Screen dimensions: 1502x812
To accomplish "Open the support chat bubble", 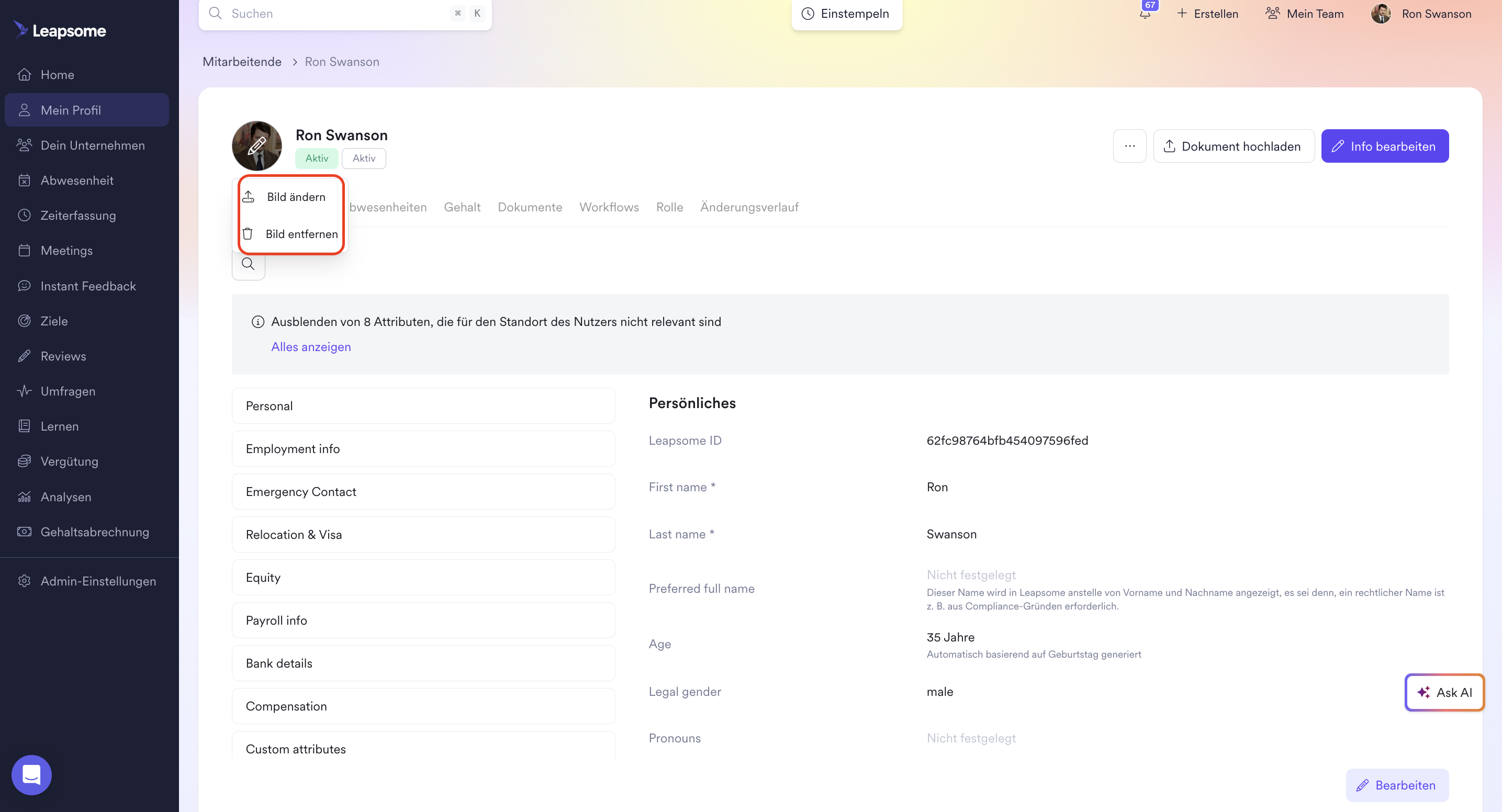I will click(x=31, y=775).
